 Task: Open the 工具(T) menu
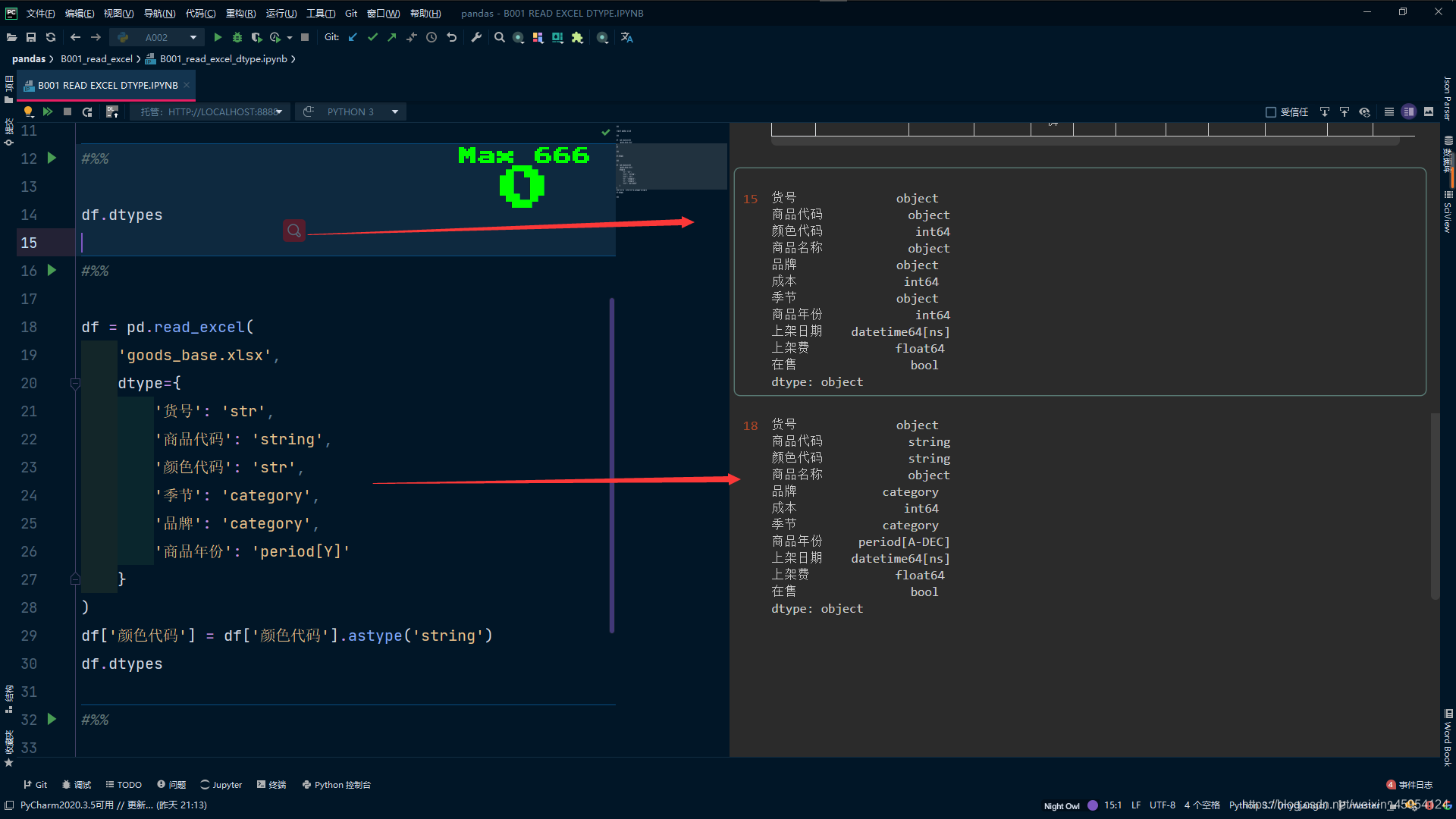coord(321,13)
